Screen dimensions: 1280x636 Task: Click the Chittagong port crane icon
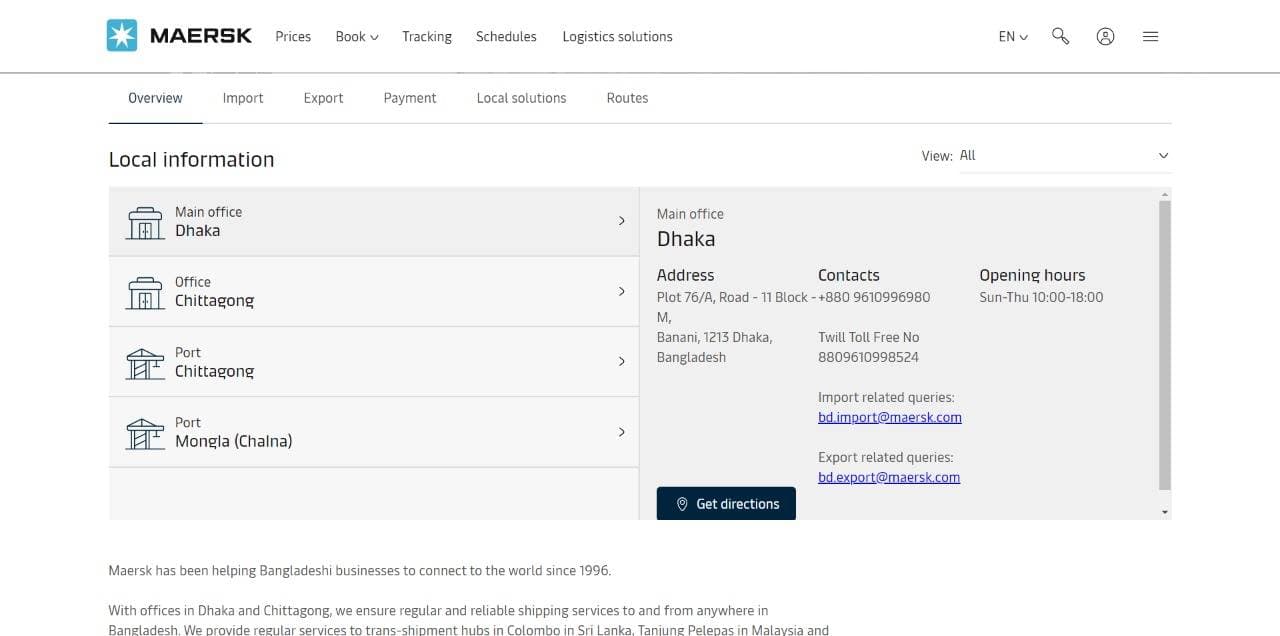145,363
